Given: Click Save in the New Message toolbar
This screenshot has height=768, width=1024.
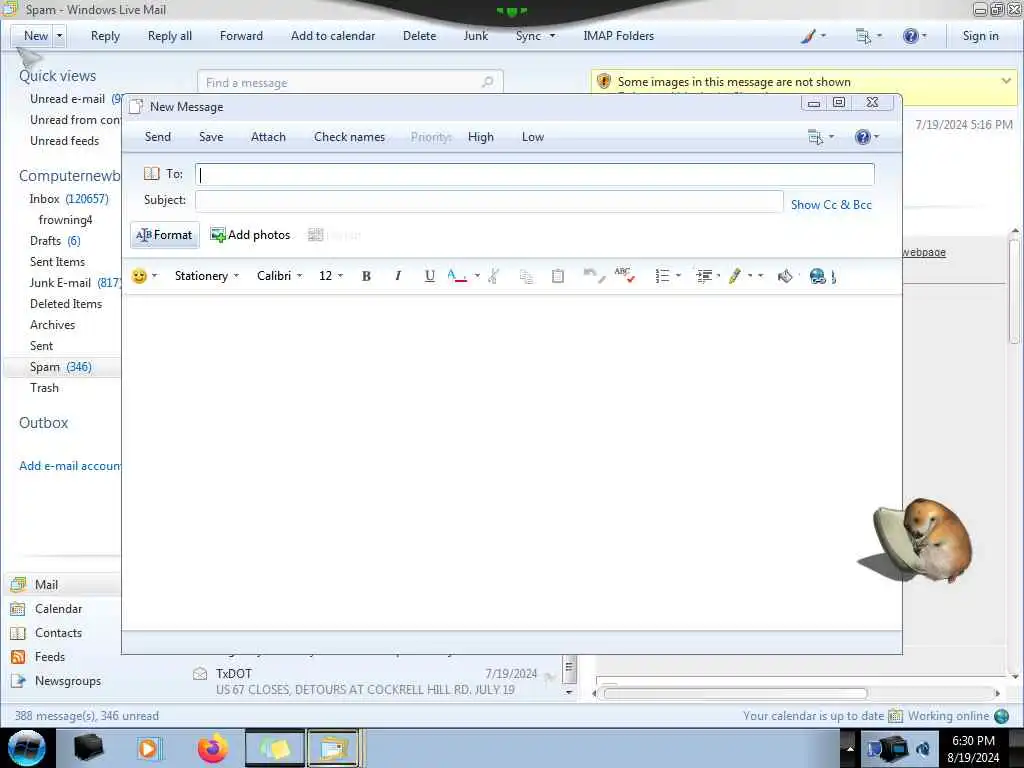Looking at the screenshot, I should (211, 137).
